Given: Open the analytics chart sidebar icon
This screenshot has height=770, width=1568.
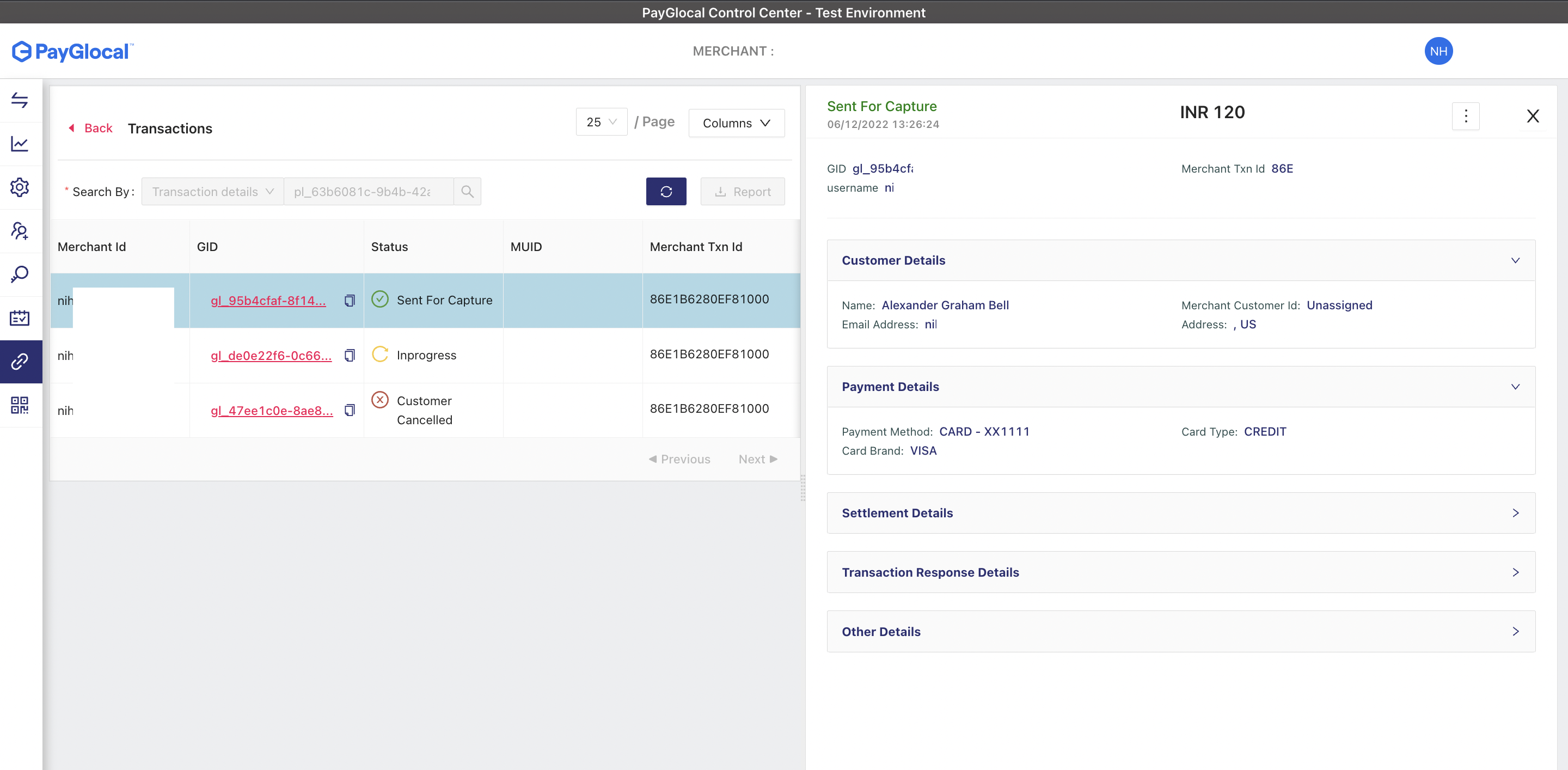Looking at the screenshot, I should tap(20, 144).
